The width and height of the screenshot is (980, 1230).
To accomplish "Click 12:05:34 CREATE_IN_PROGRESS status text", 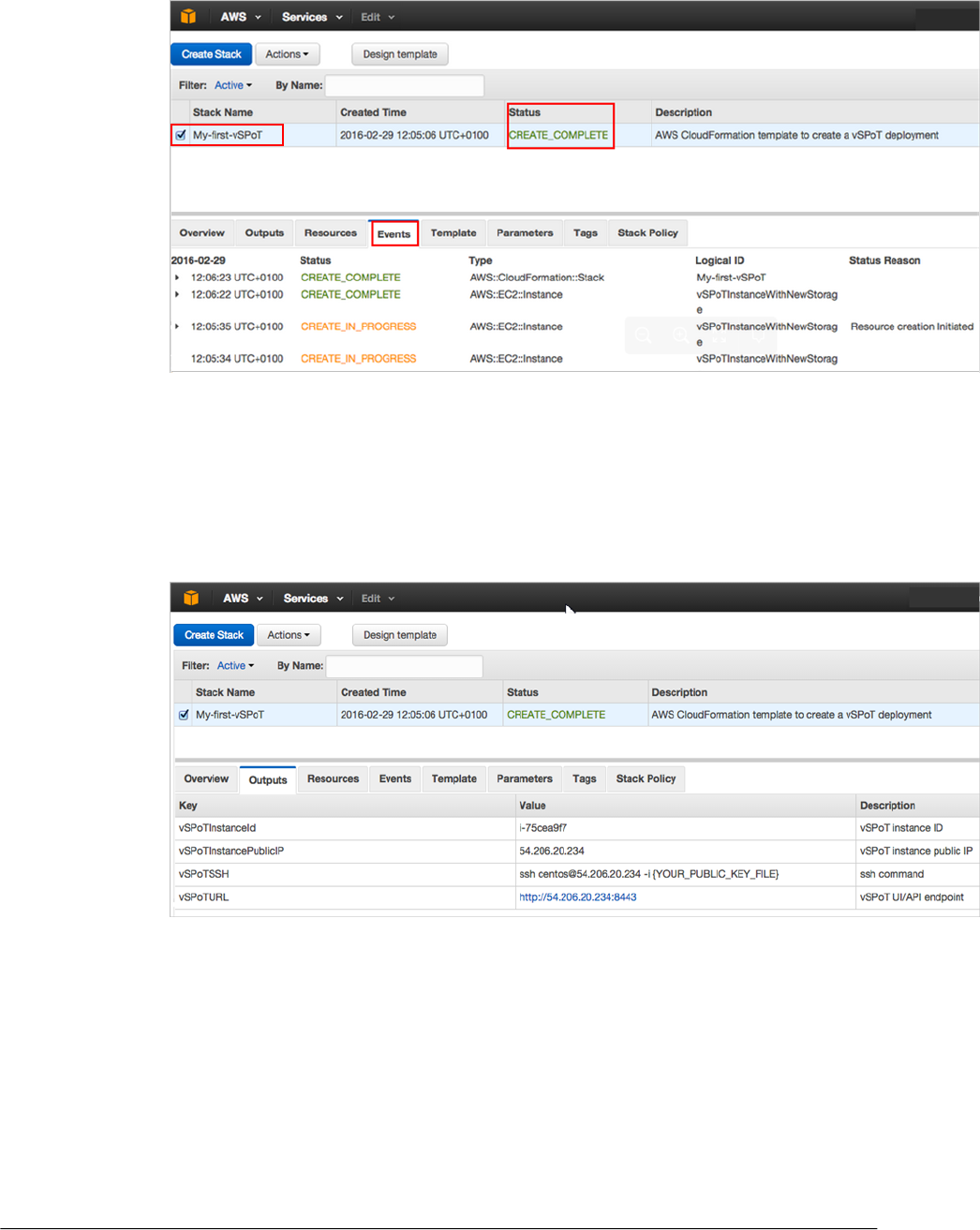I will [358, 359].
